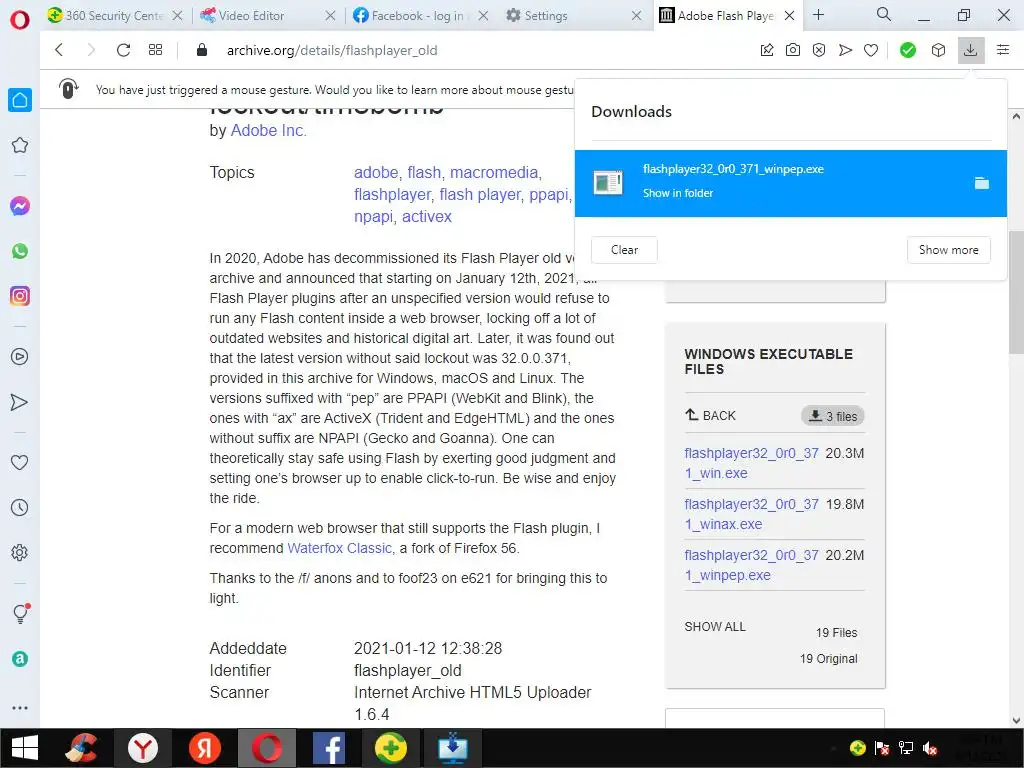Download flashplayer32_0r0_371_winax.exe
Screen dimensions: 1024x768
point(751,514)
